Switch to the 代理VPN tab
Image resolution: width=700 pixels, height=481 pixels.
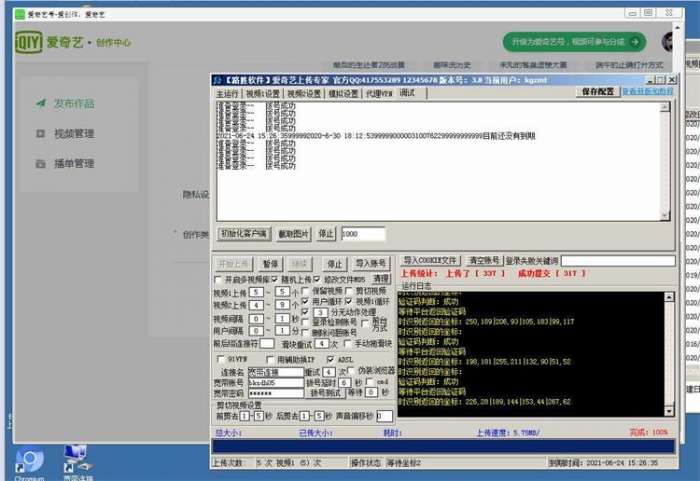pyautogui.click(x=379, y=94)
